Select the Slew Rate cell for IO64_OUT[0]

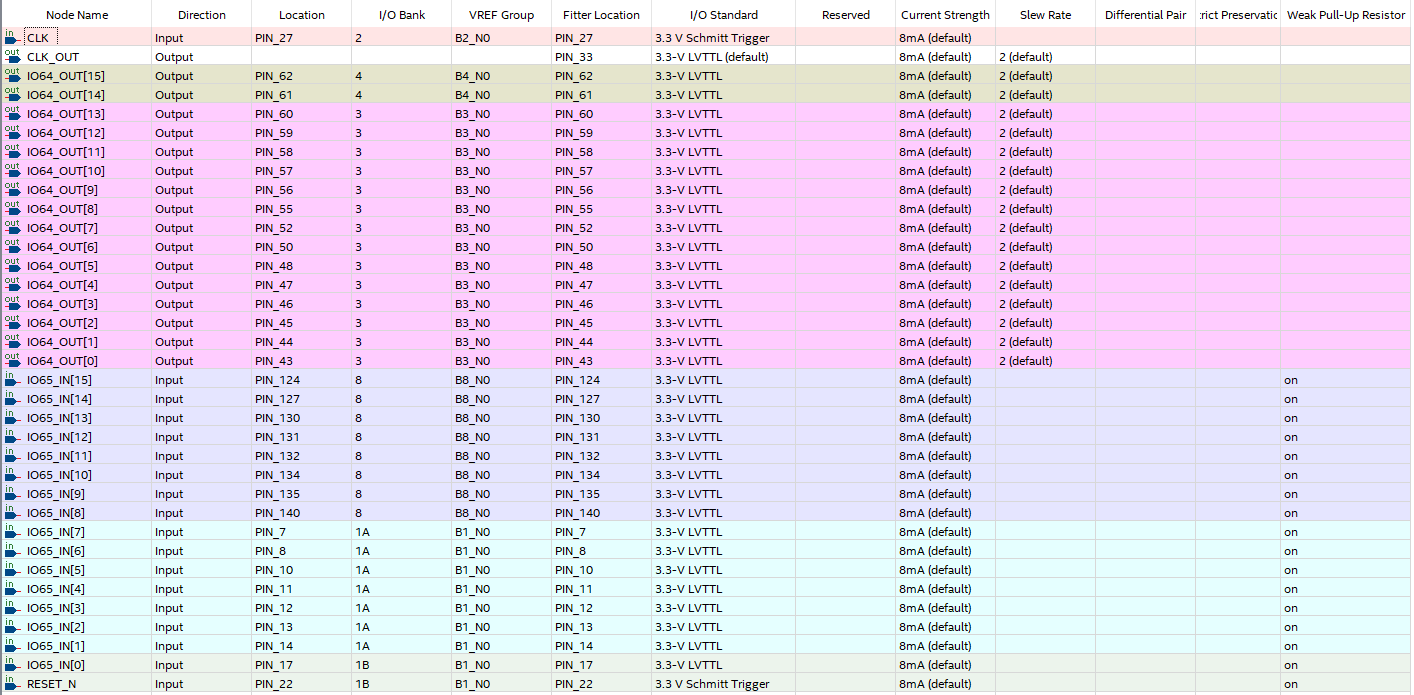(x=1046, y=360)
